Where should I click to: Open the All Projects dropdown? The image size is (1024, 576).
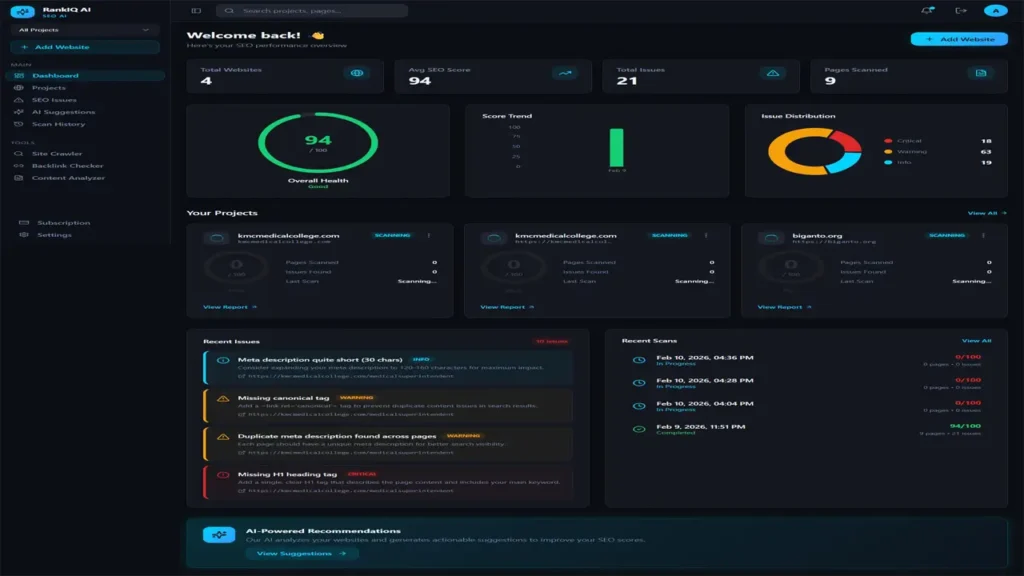point(84,30)
